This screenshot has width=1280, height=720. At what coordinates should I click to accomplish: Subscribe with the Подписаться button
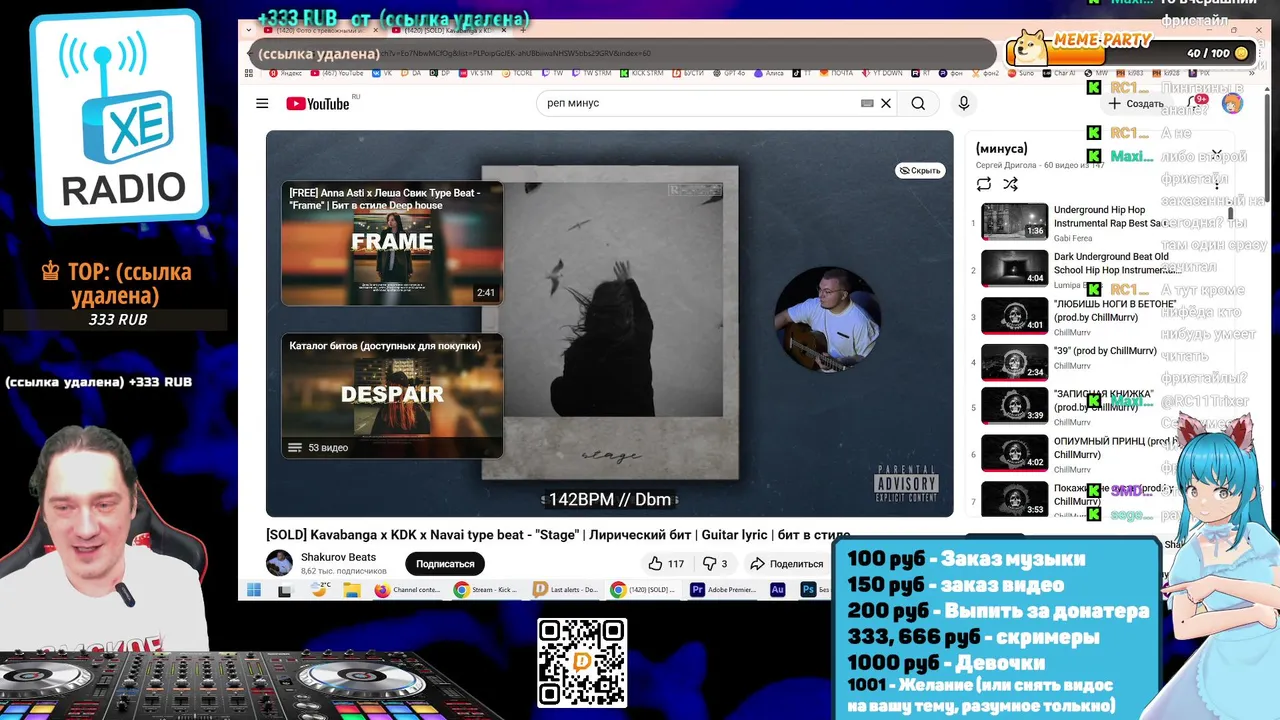coord(445,564)
